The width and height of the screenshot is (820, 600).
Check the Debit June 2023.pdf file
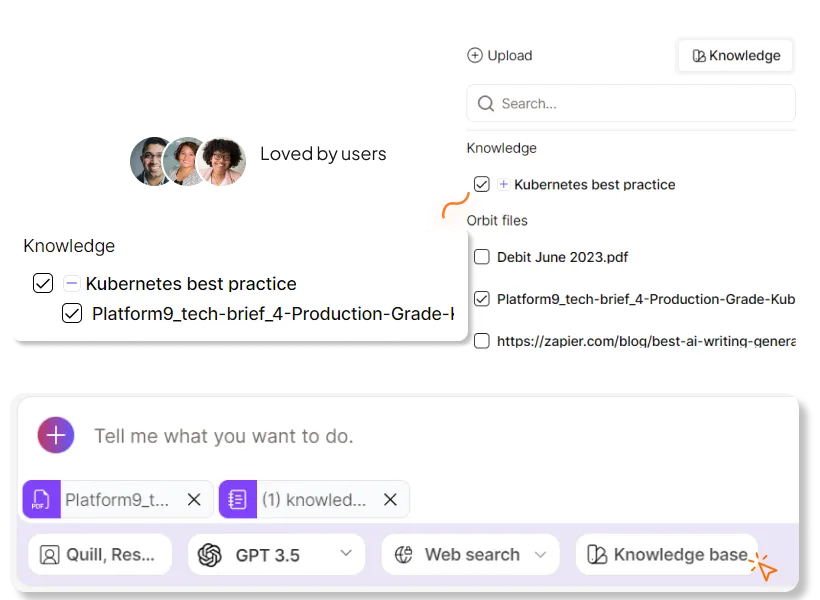click(481, 257)
